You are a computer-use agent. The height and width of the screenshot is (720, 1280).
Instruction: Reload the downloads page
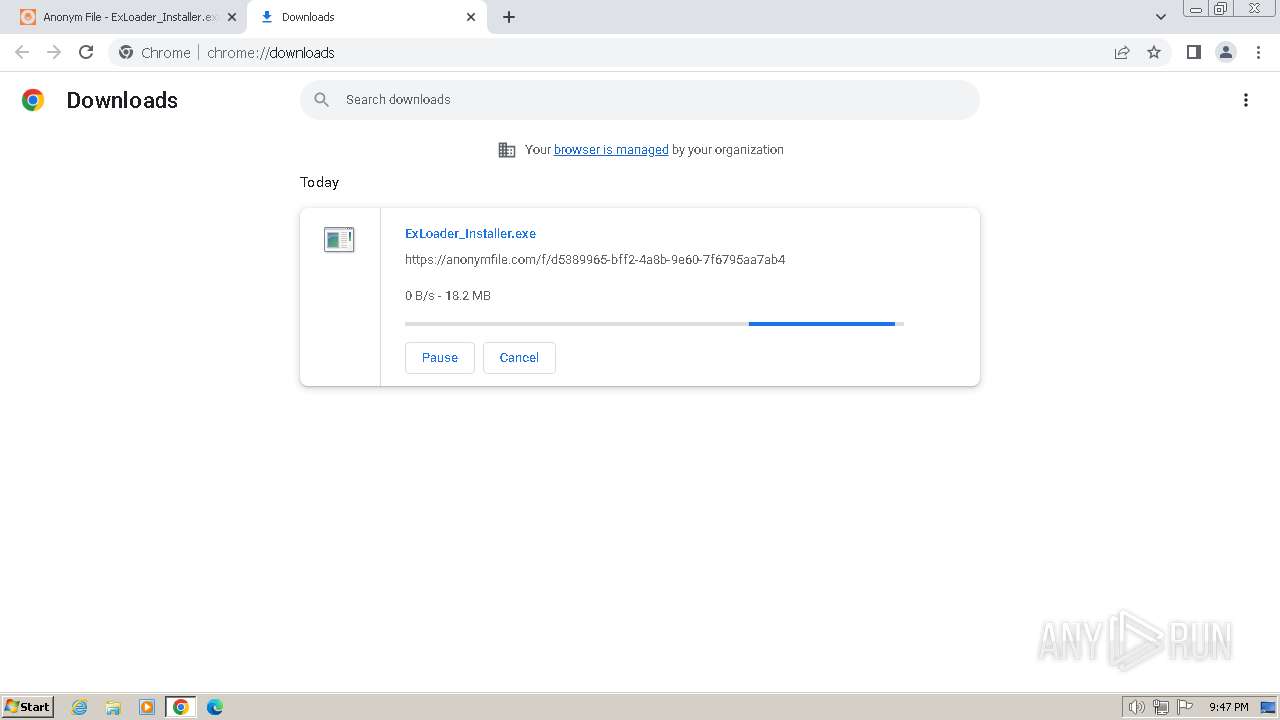pyautogui.click(x=86, y=52)
